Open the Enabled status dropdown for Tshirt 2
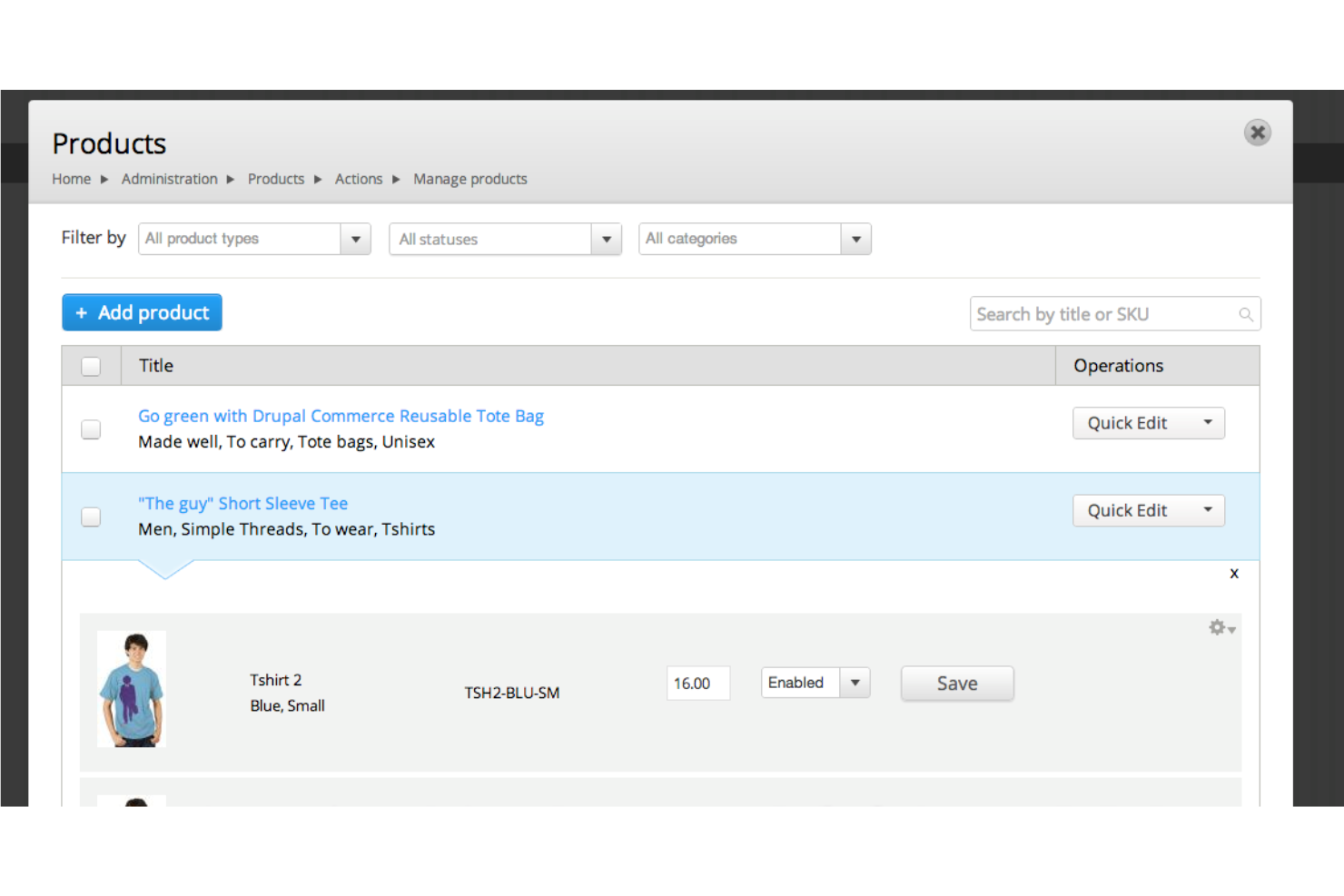1344x896 pixels. pos(815,683)
